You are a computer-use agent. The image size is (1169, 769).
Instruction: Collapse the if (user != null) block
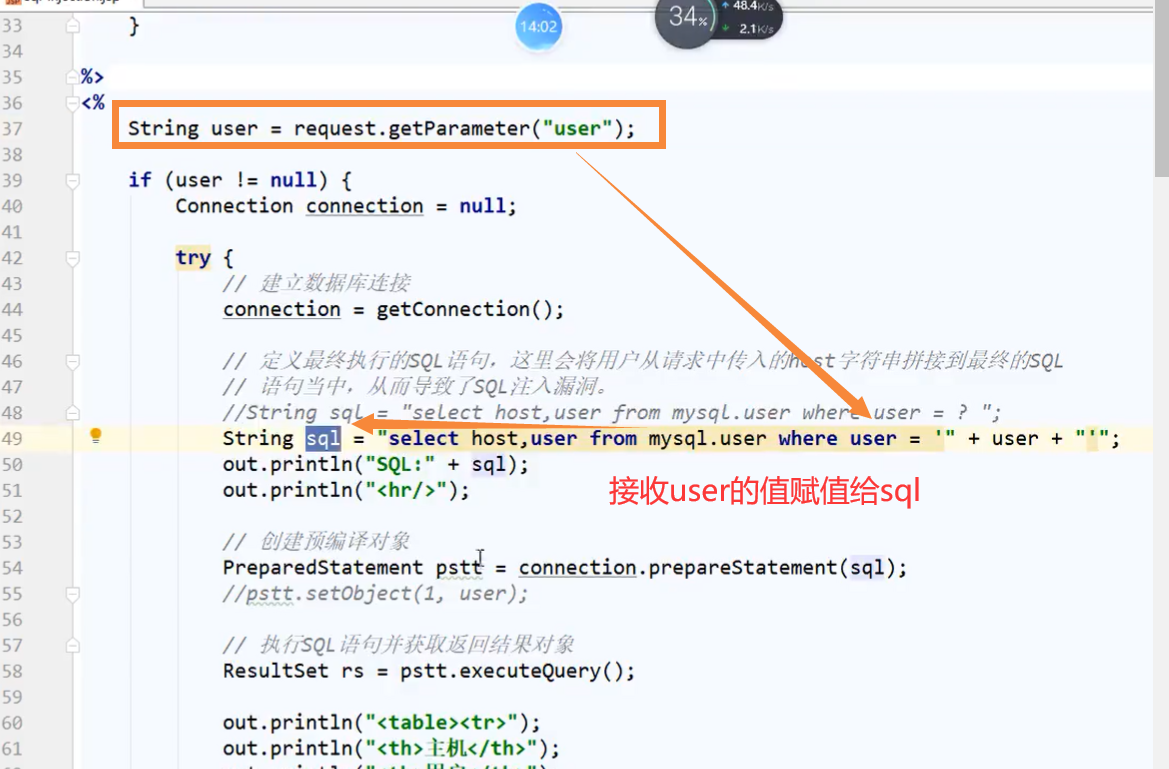tap(72, 181)
